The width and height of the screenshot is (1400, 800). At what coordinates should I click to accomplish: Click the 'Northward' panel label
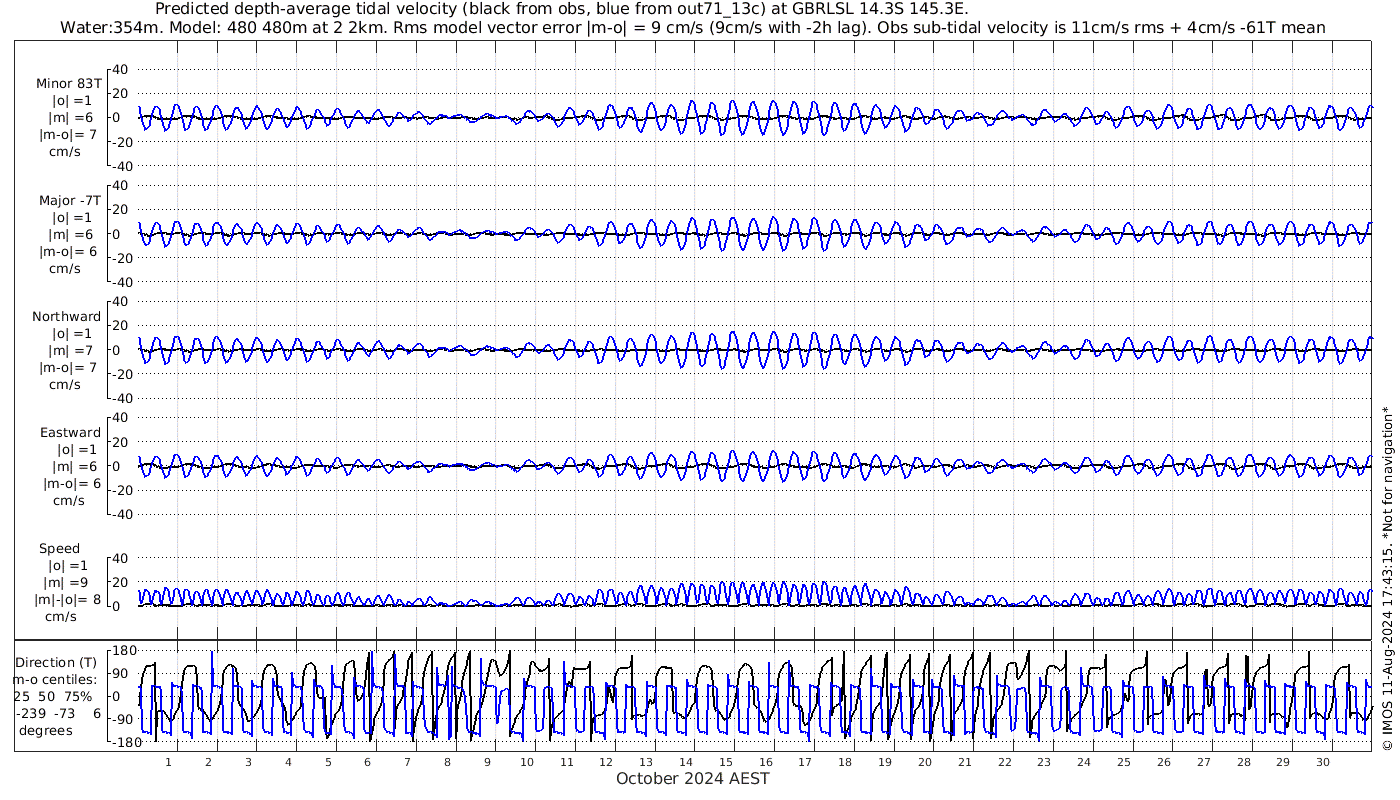click(x=67, y=317)
